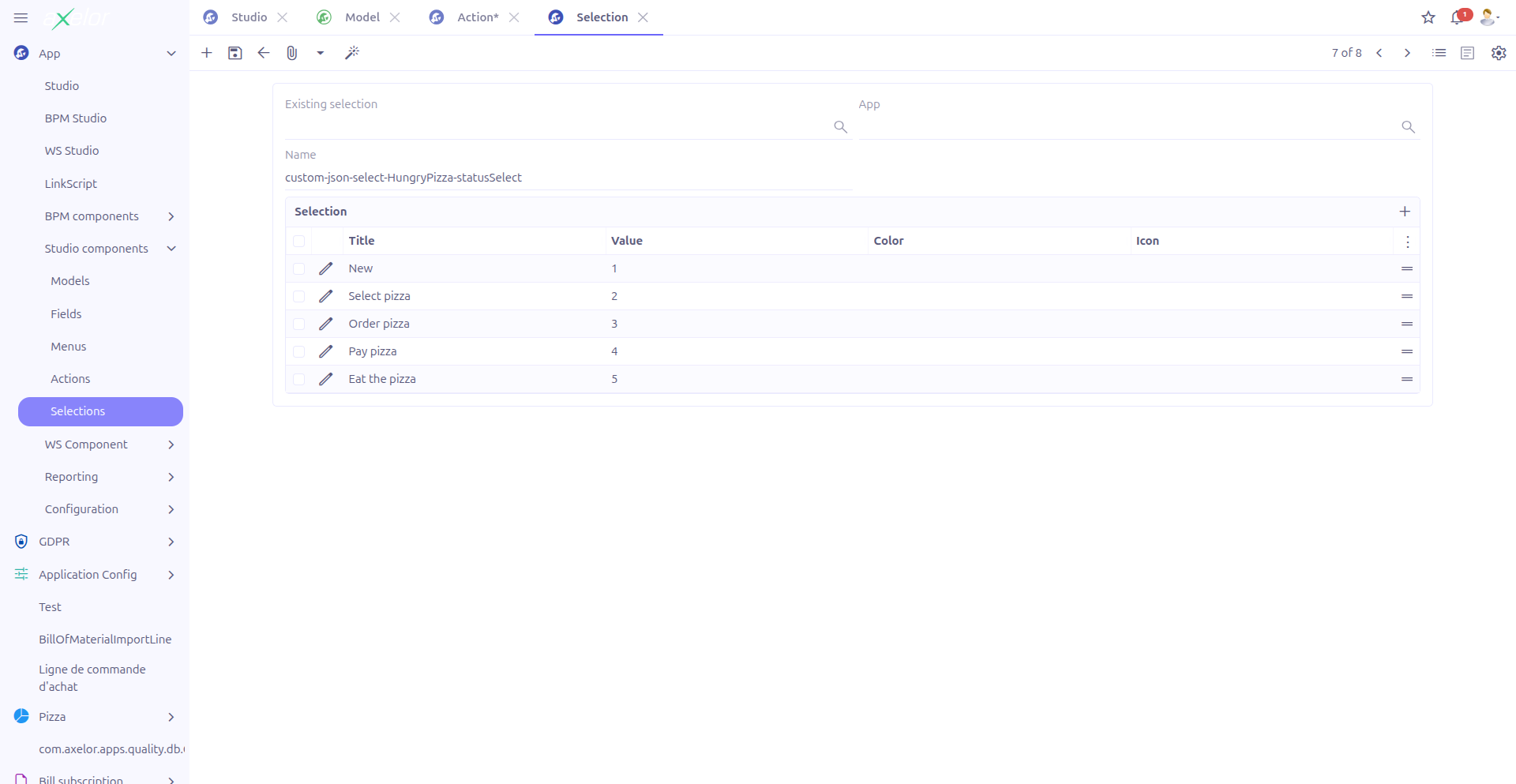
Task: Expand BPM components submenu
Action: (171, 216)
